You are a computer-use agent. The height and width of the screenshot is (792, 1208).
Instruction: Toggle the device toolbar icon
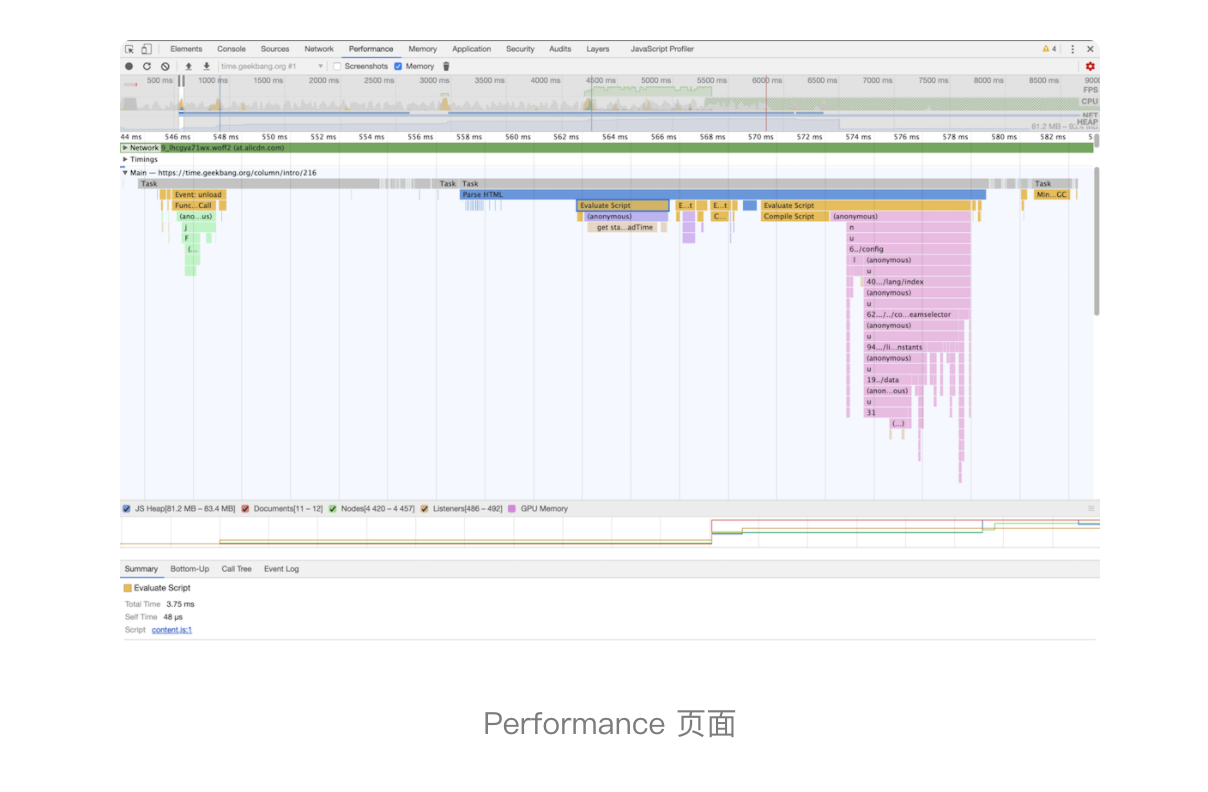tap(146, 49)
